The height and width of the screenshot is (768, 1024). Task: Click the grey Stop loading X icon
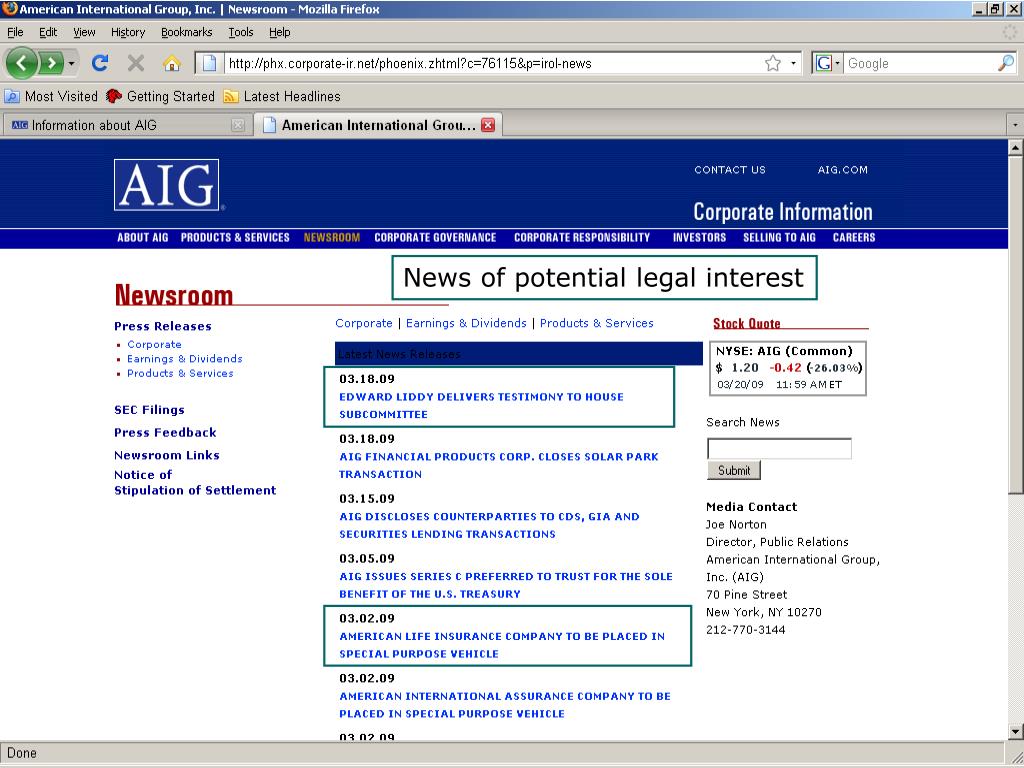(136, 63)
